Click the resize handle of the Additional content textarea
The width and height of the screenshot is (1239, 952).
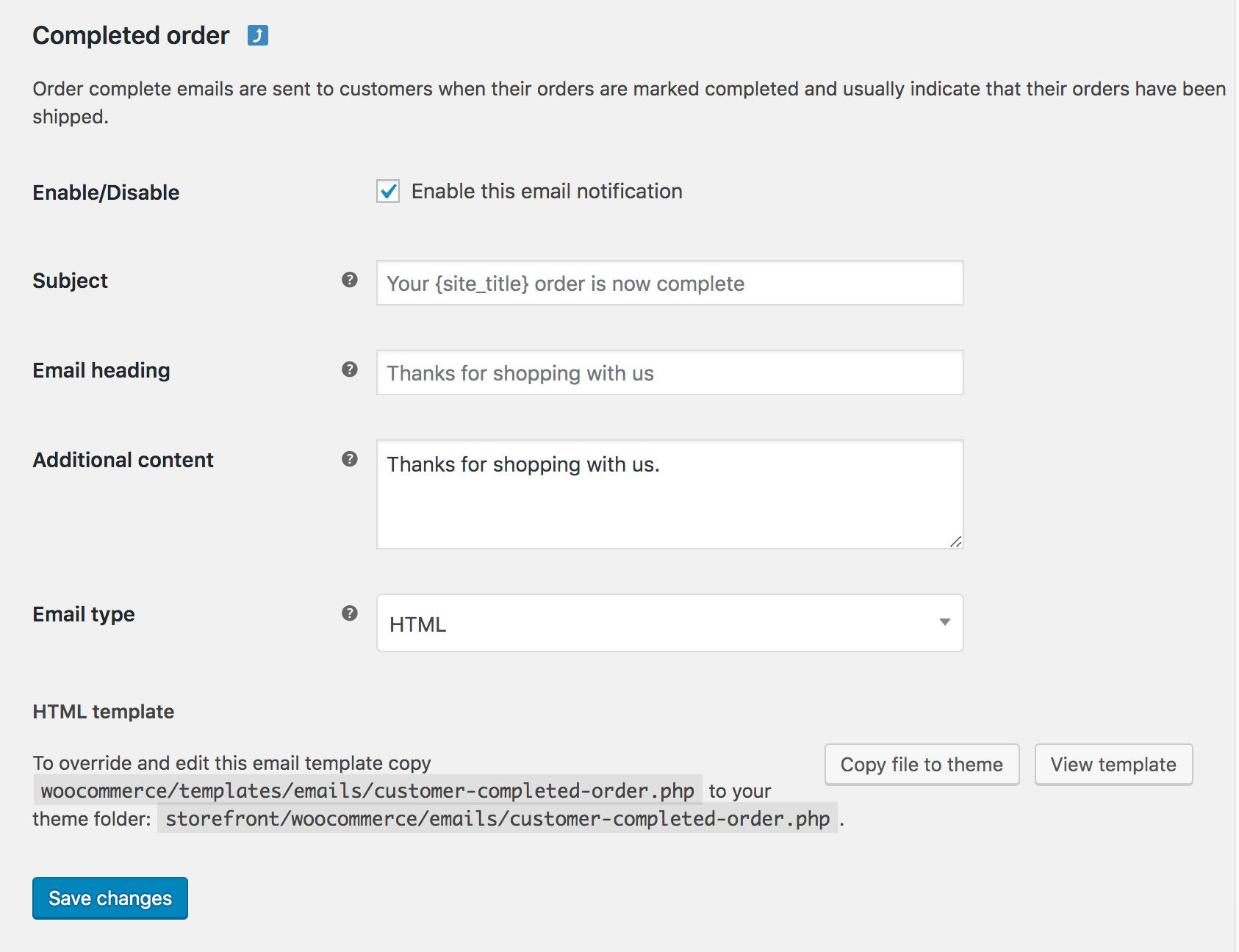(x=955, y=541)
